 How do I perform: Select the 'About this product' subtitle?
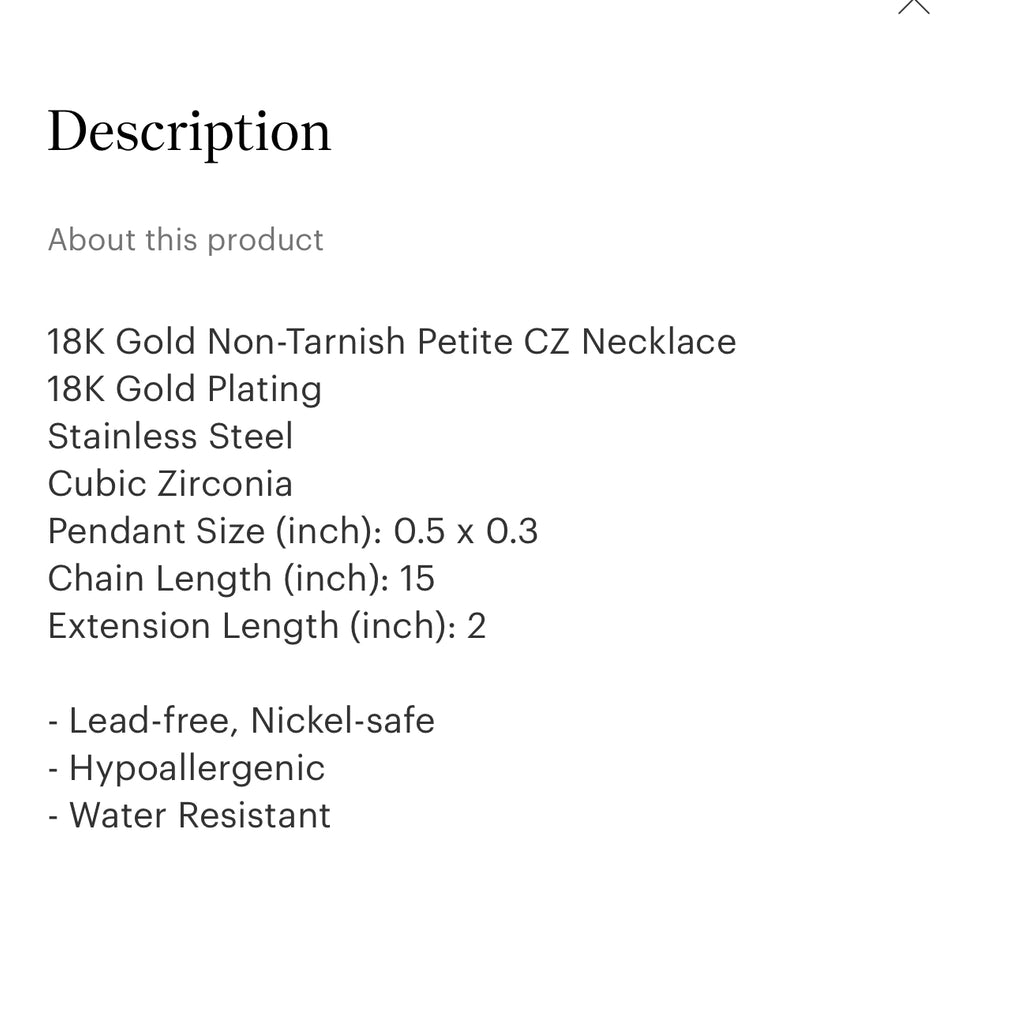coord(186,240)
